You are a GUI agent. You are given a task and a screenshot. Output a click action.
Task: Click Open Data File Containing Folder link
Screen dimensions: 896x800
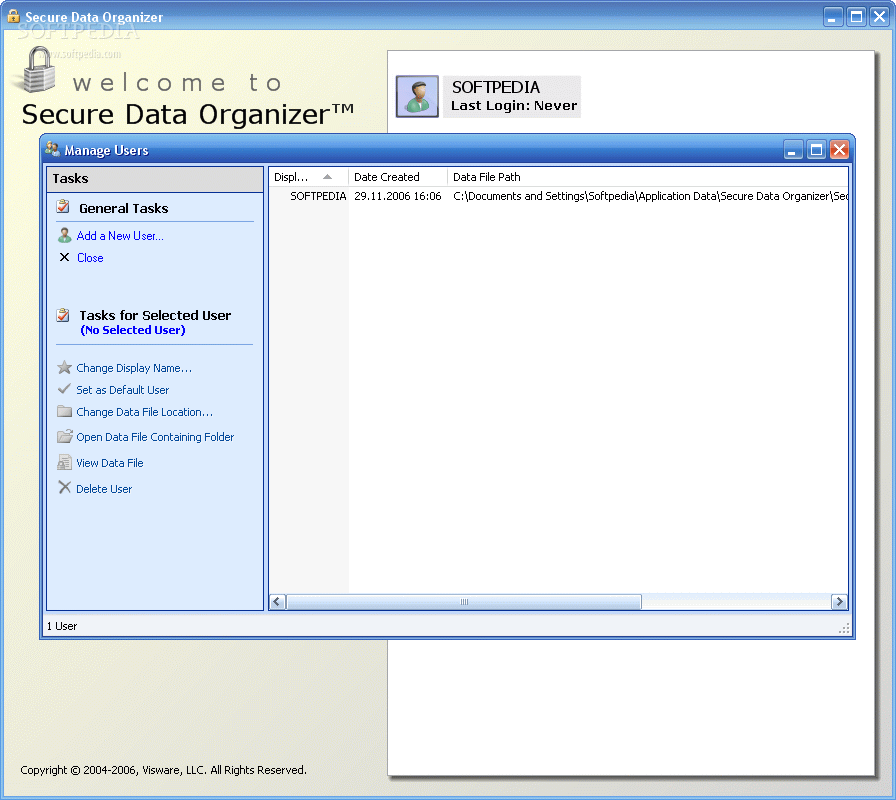[x=155, y=437]
